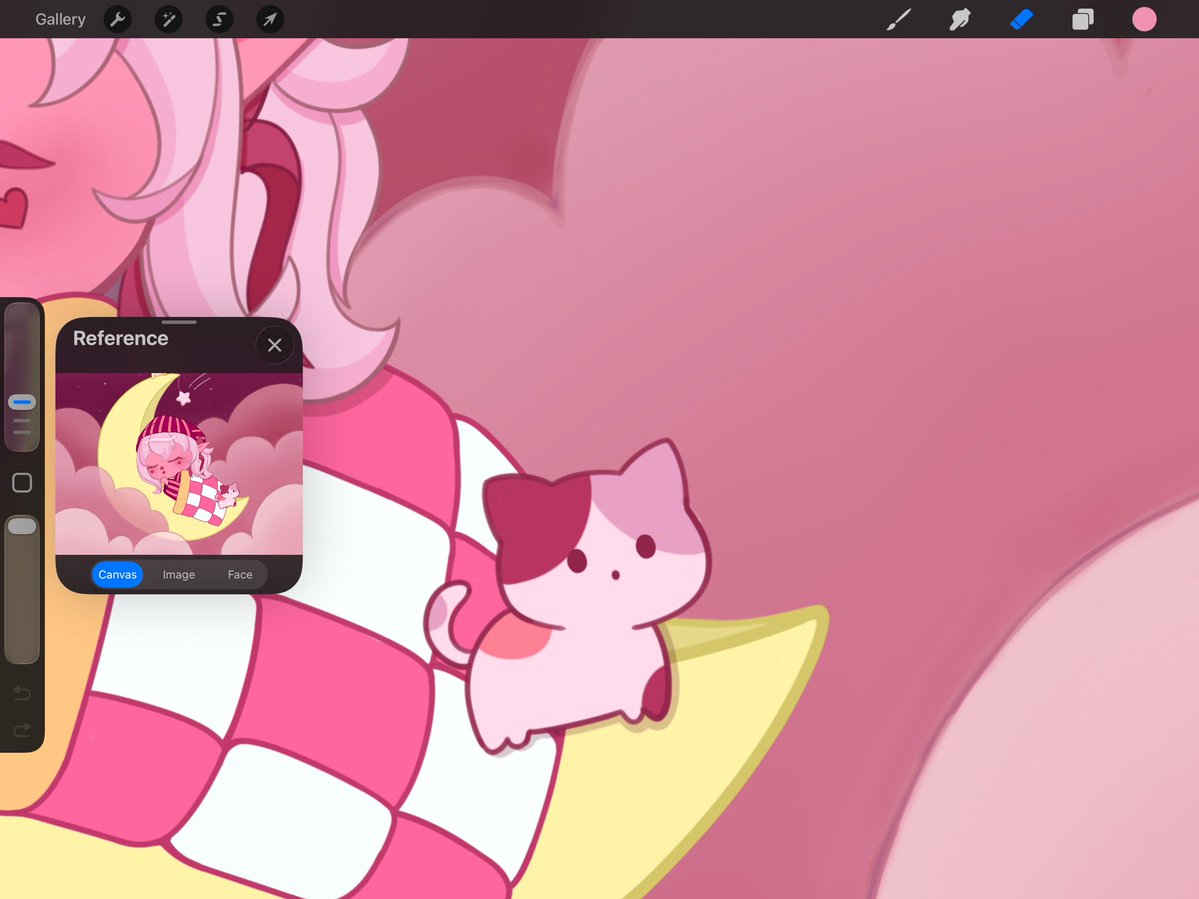The height and width of the screenshot is (899, 1199).
Task: Activate the Transform arrow tool
Action: pos(268,19)
